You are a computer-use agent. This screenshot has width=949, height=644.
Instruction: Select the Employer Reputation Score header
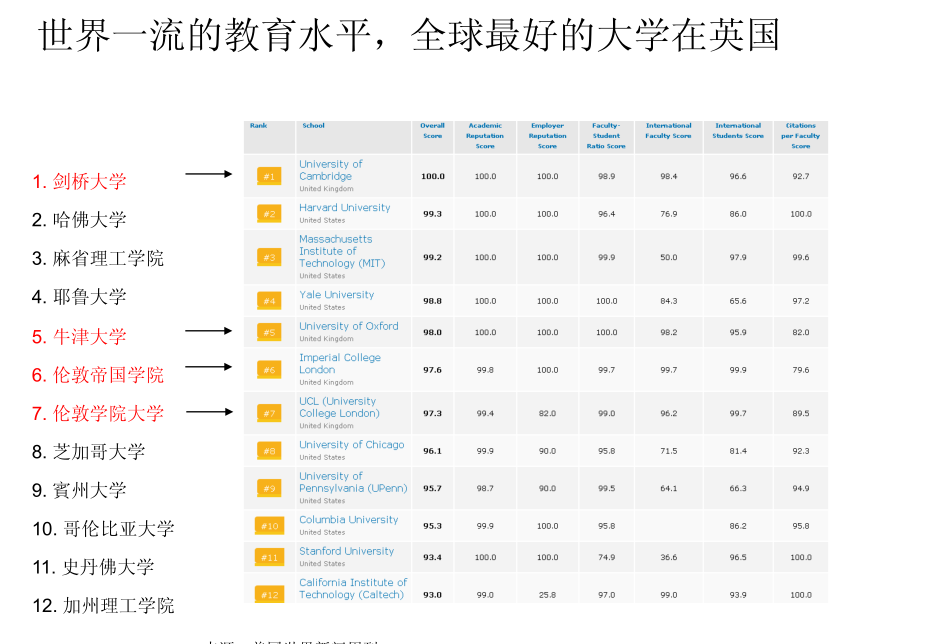(x=547, y=136)
